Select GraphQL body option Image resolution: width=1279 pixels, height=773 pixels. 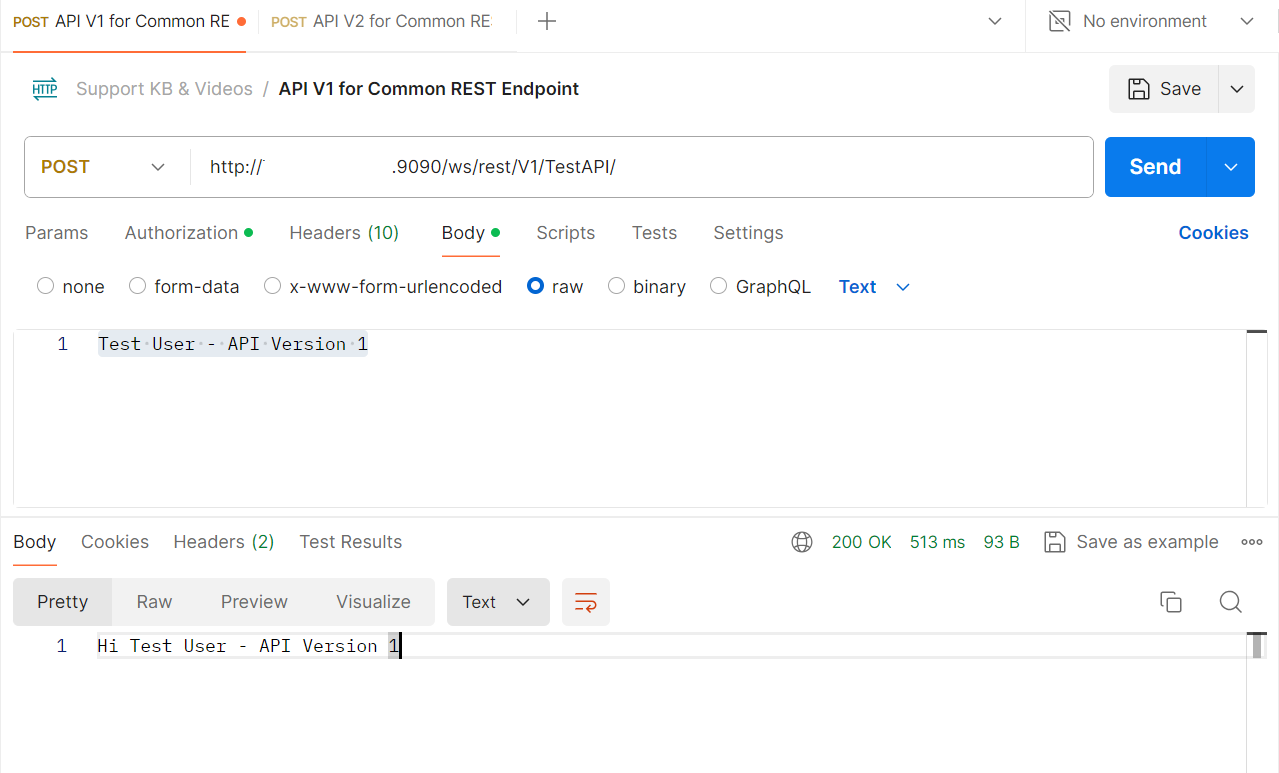(x=718, y=286)
